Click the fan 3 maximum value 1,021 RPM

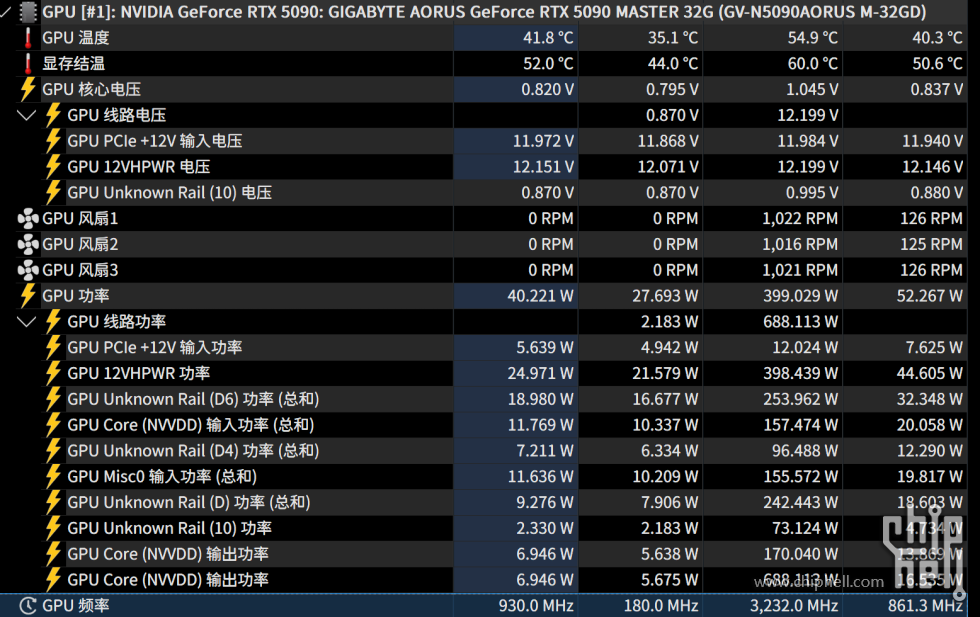[800, 269]
